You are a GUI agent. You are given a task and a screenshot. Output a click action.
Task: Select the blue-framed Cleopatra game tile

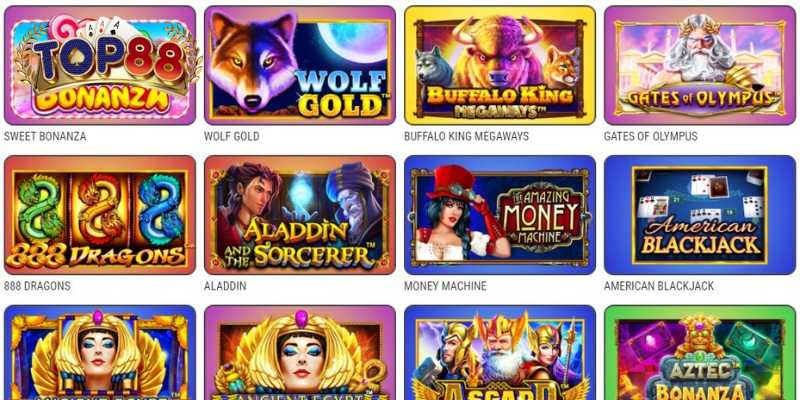tap(100, 353)
